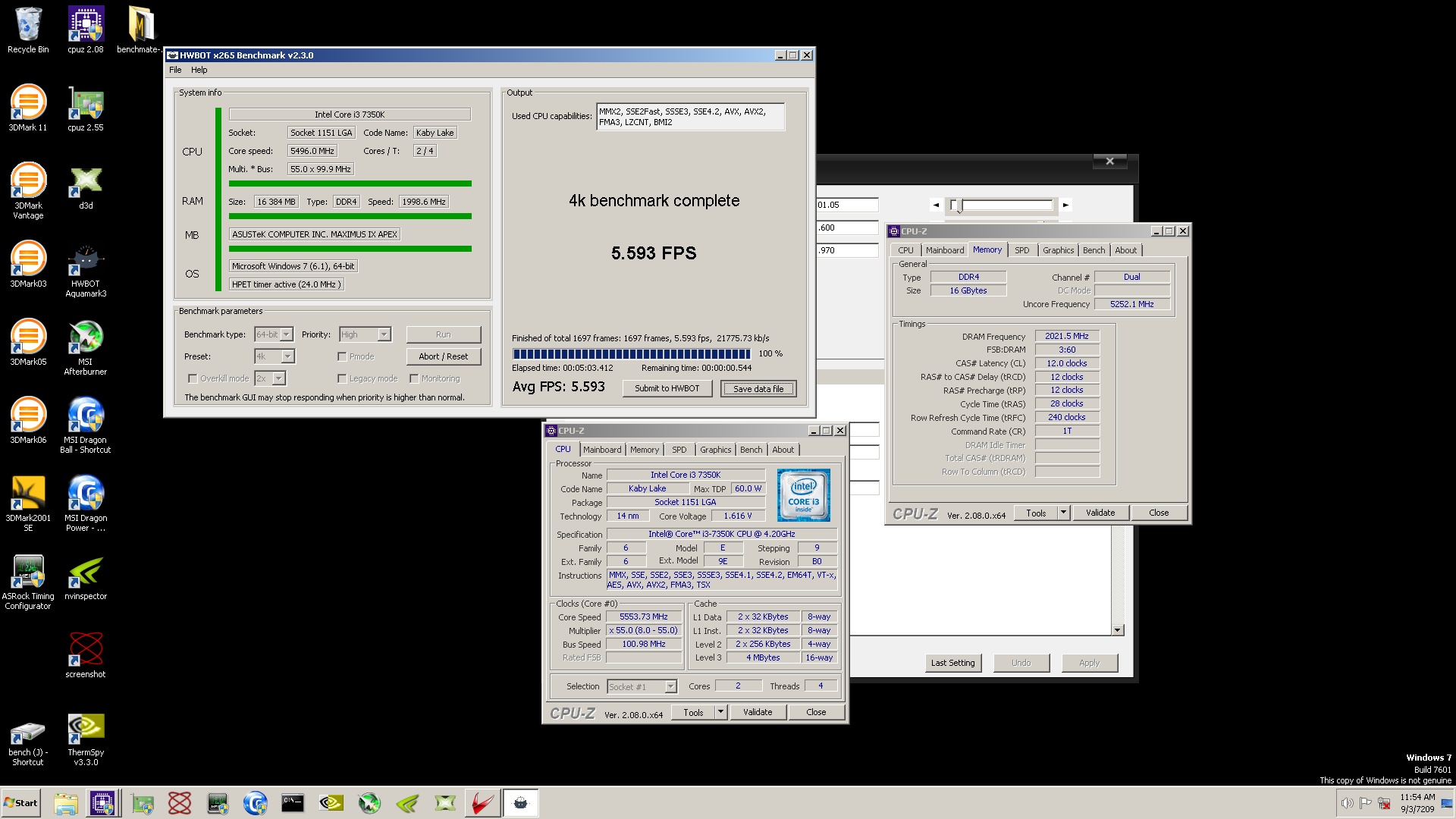Open the Overkill mode 2x dropdown
The height and width of the screenshot is (819, 1456).
270,378
